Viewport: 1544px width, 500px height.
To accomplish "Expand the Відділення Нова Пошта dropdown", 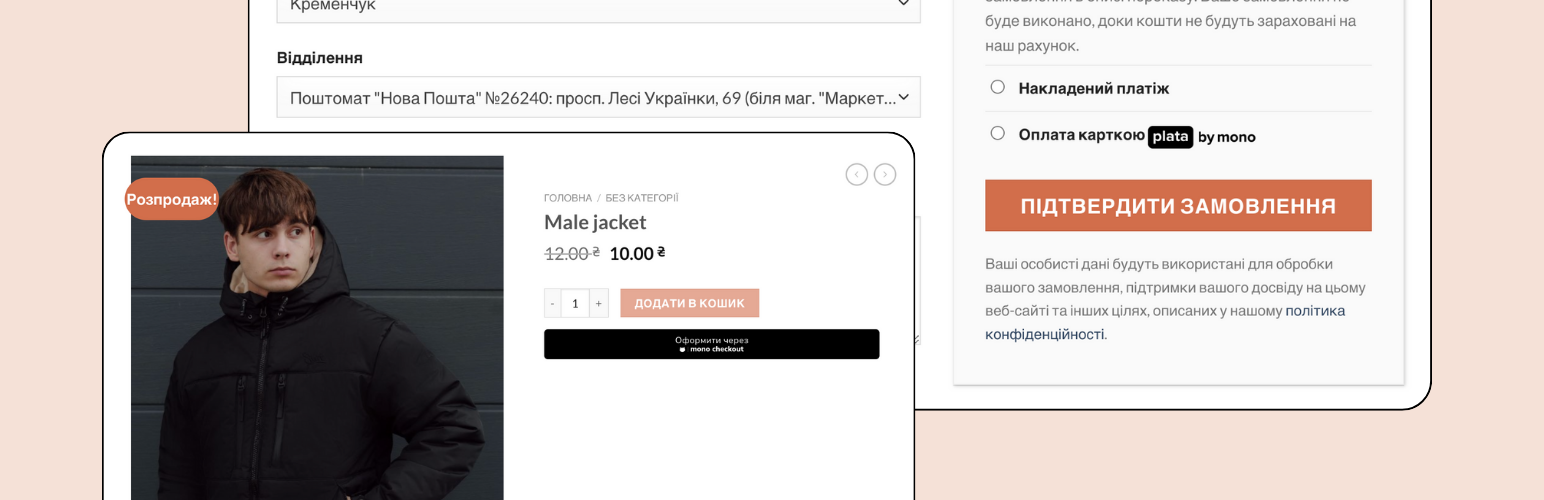I will [x=598, y=97].
